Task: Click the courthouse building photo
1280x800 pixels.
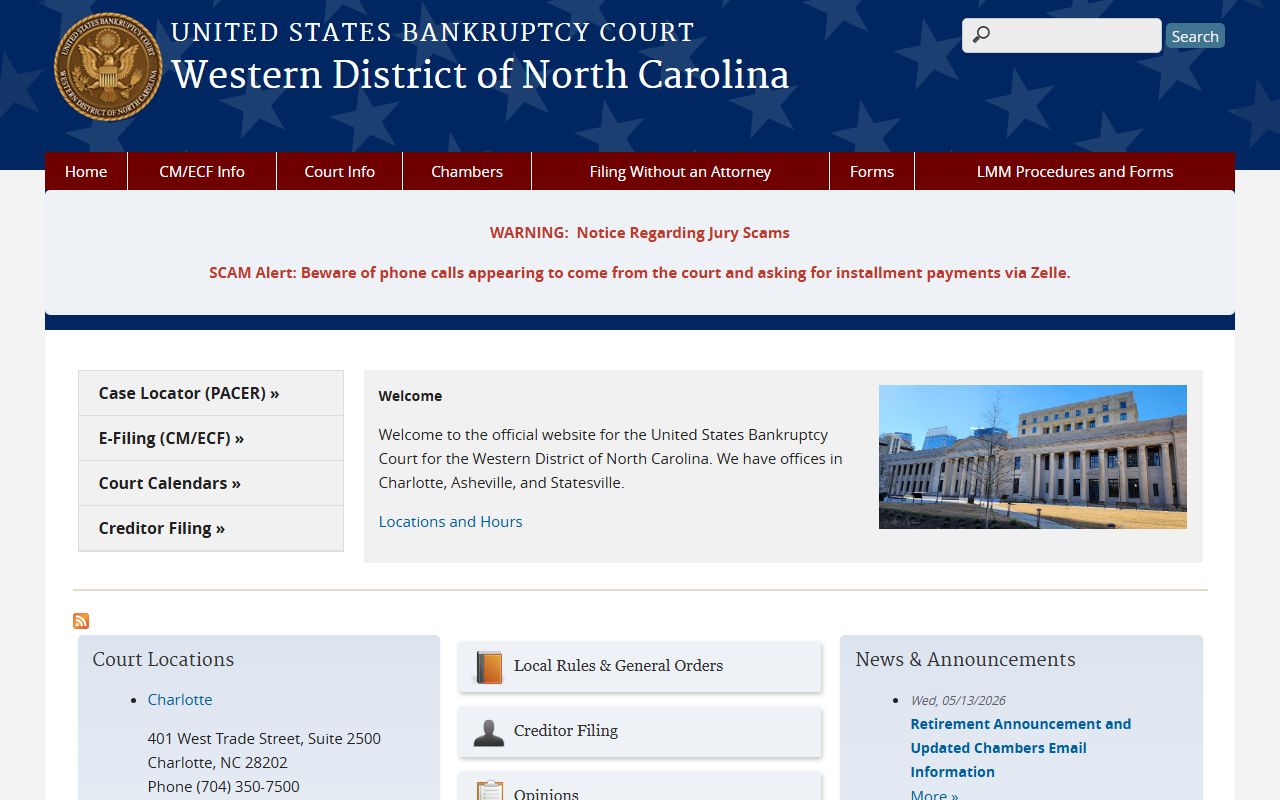Action: coord(1033,457)
